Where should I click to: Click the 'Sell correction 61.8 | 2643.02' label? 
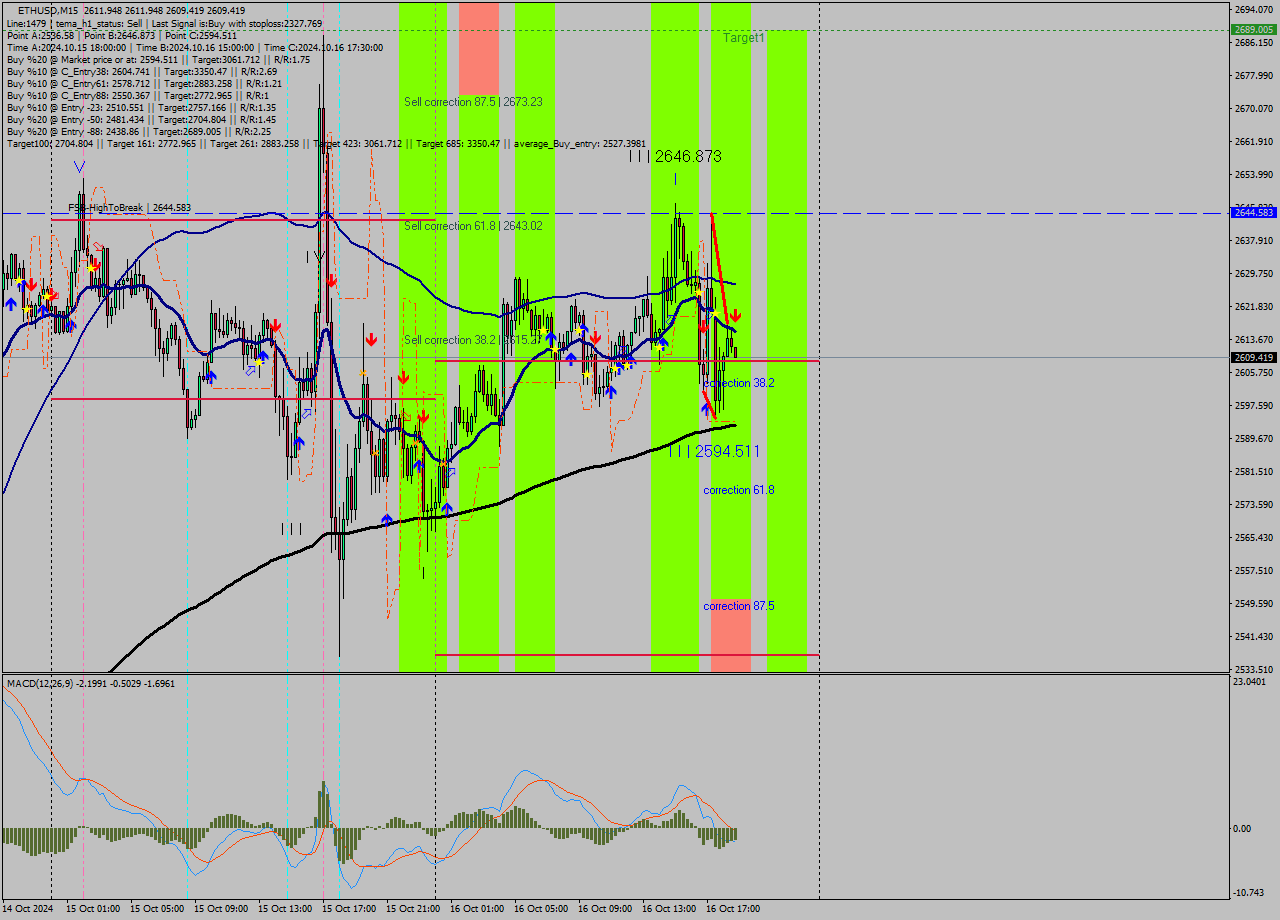473,226
